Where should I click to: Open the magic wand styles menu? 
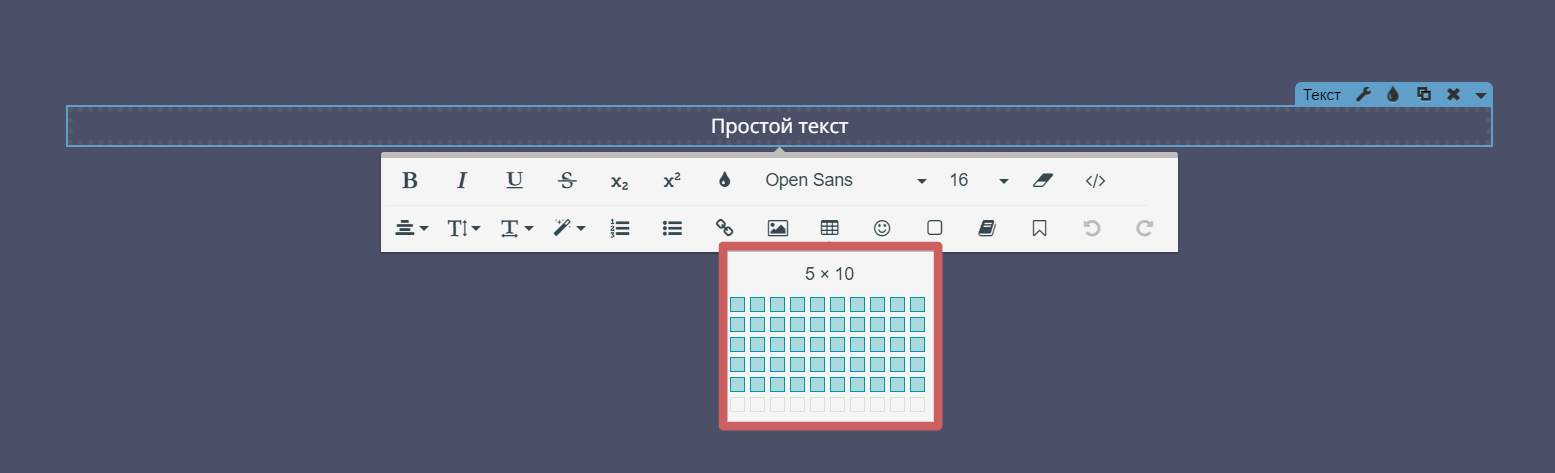coord(568,228)
